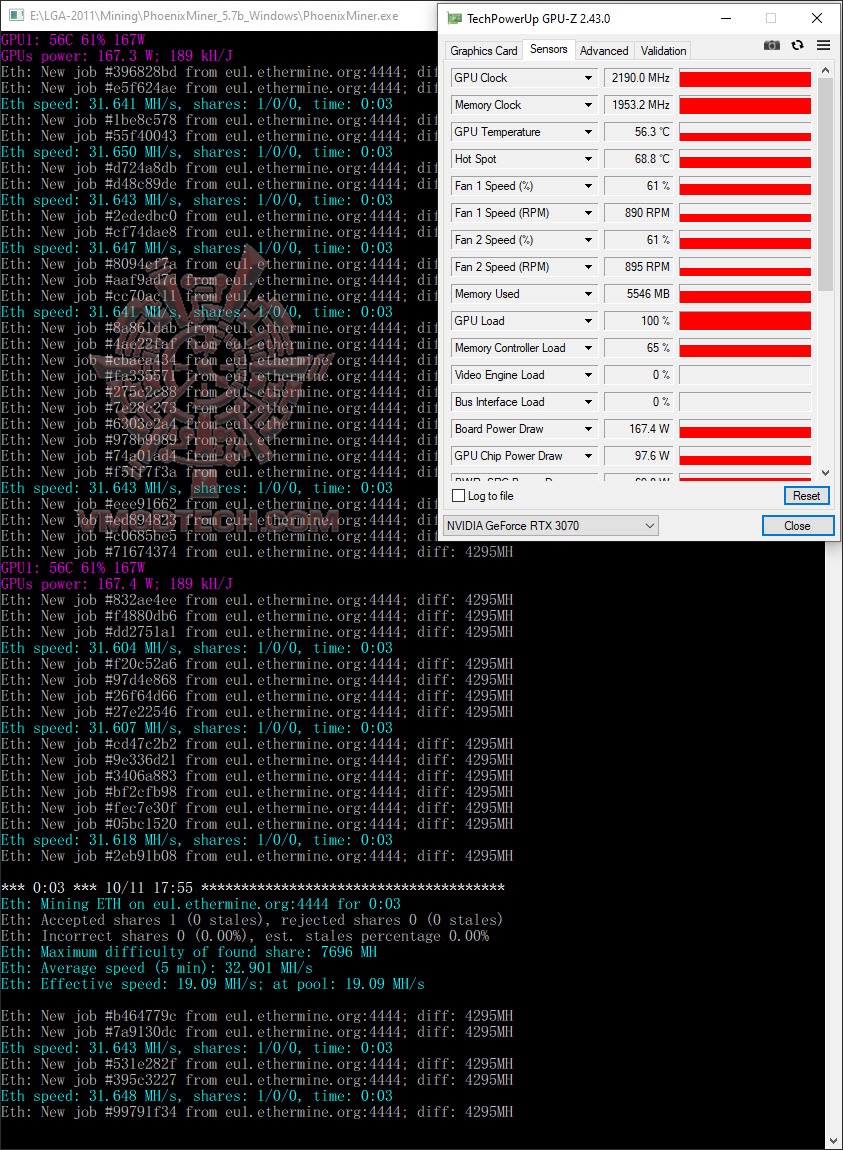Click the PhoenixMiner.exe window title path

coord(214,15)
